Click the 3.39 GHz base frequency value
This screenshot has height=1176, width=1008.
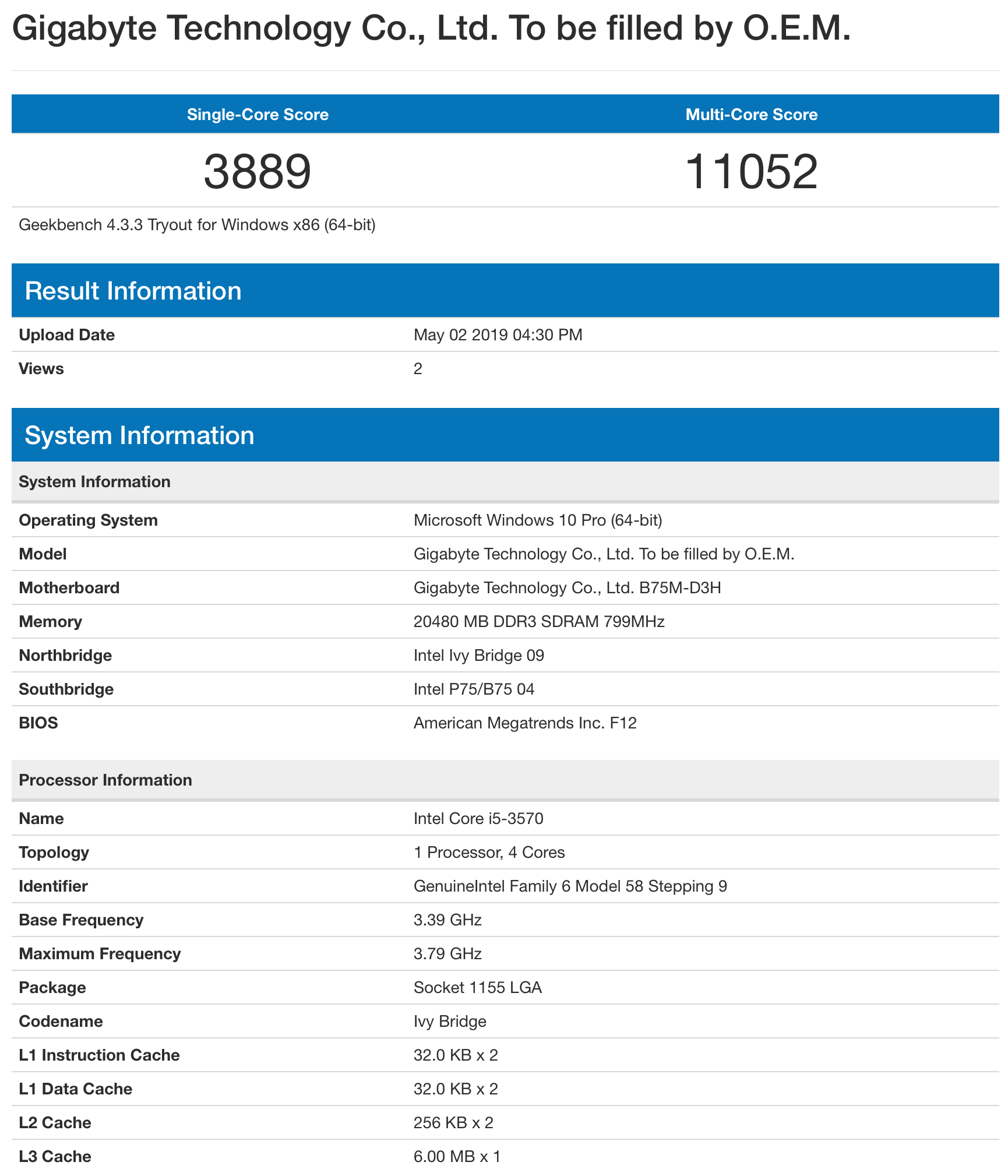pos(447,920)
